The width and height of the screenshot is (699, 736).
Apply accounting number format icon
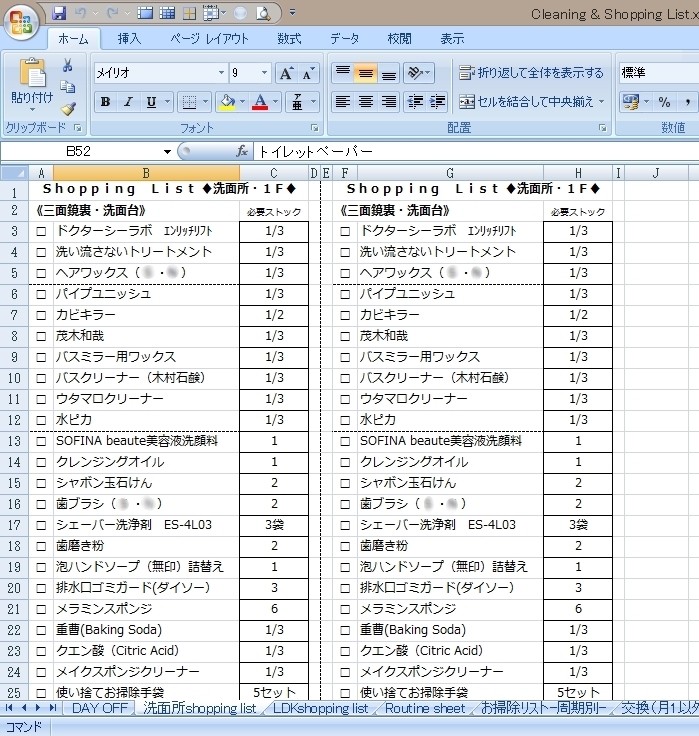coord(631,102)
